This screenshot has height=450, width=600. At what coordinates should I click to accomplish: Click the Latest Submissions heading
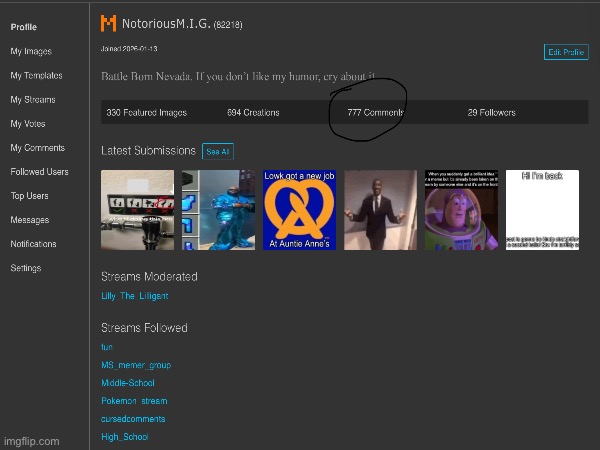(x=148, y=151)
